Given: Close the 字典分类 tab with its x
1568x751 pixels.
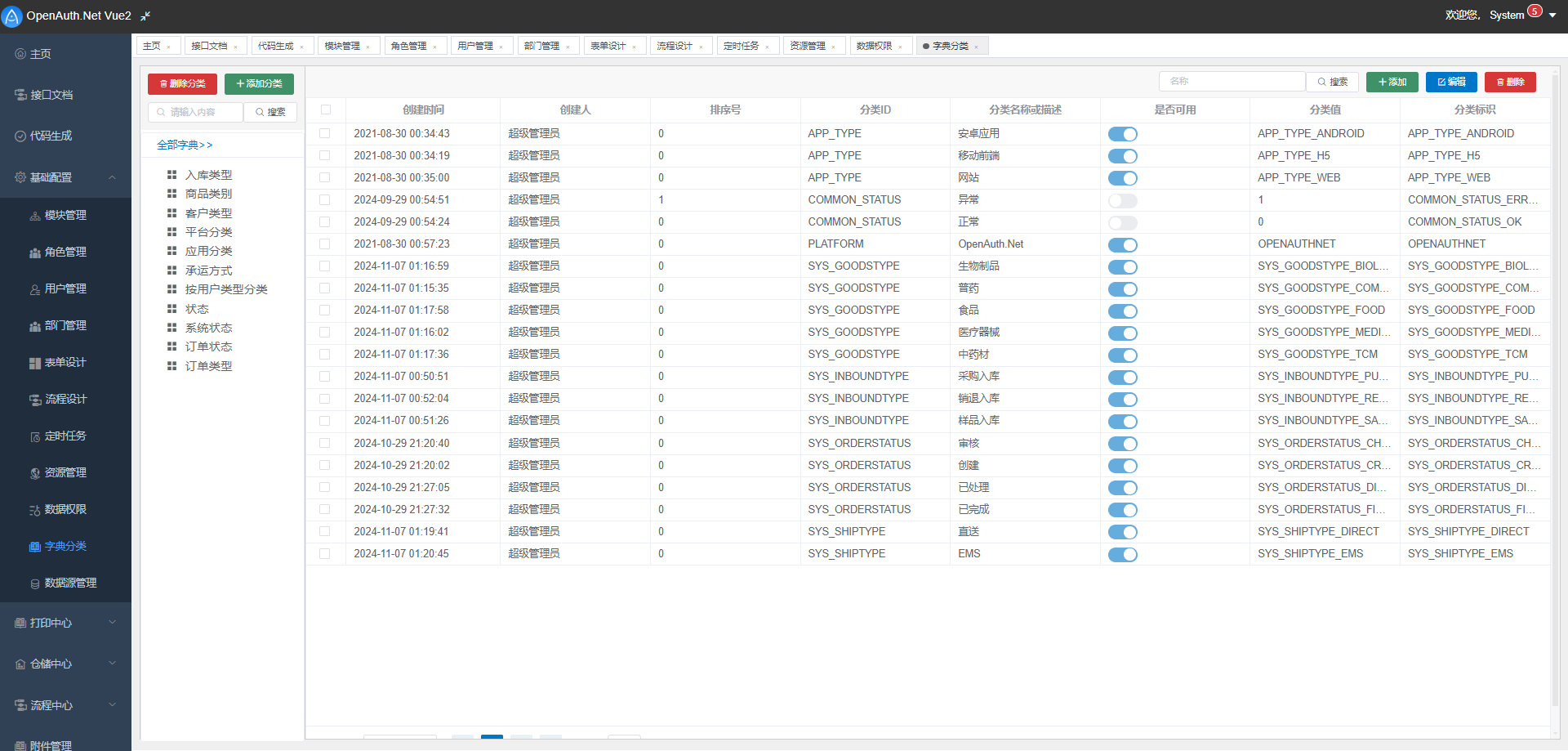Looking at the screenshot, I should 976,47.
